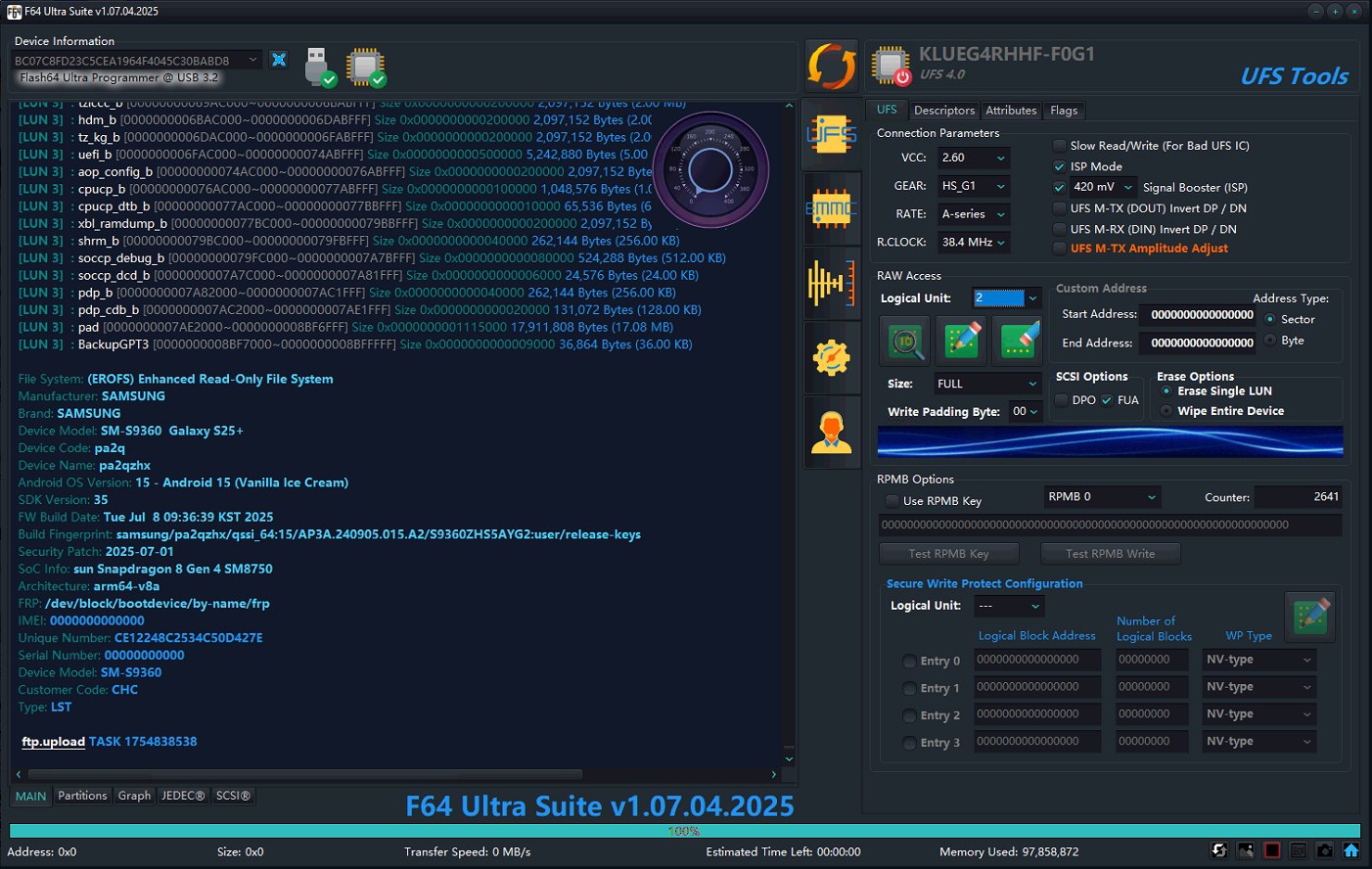The height and width of the screenshot is (869, 1372).
Task: Open the waveform signal analyzer sidebar icon
Action: pos(831,284)
